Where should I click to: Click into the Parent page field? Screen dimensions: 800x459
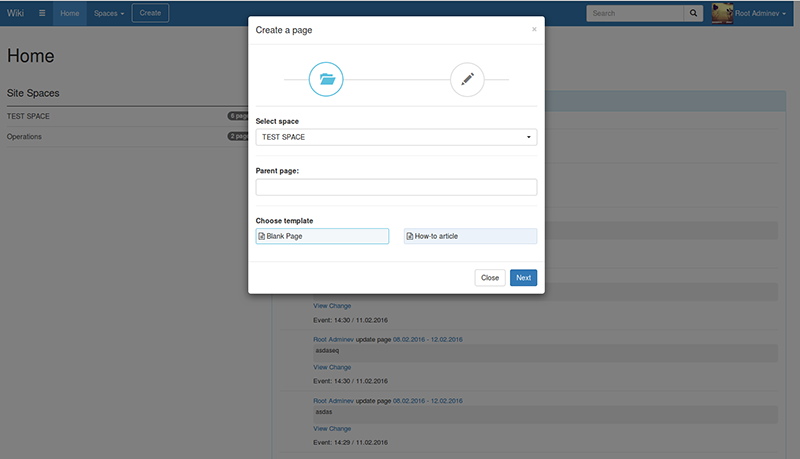(x=396, y=187)
